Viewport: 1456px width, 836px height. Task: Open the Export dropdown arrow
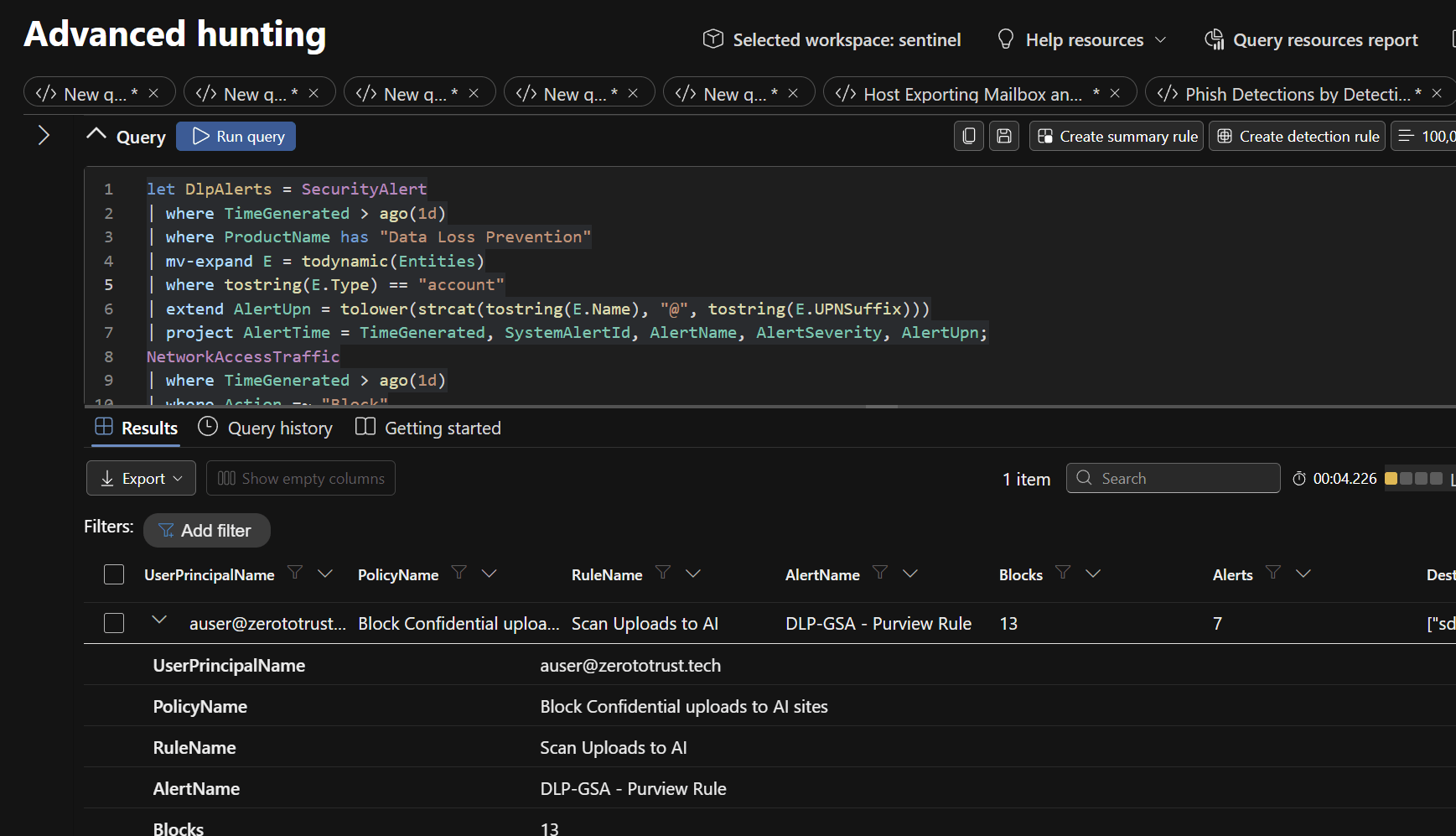[178, 479]
